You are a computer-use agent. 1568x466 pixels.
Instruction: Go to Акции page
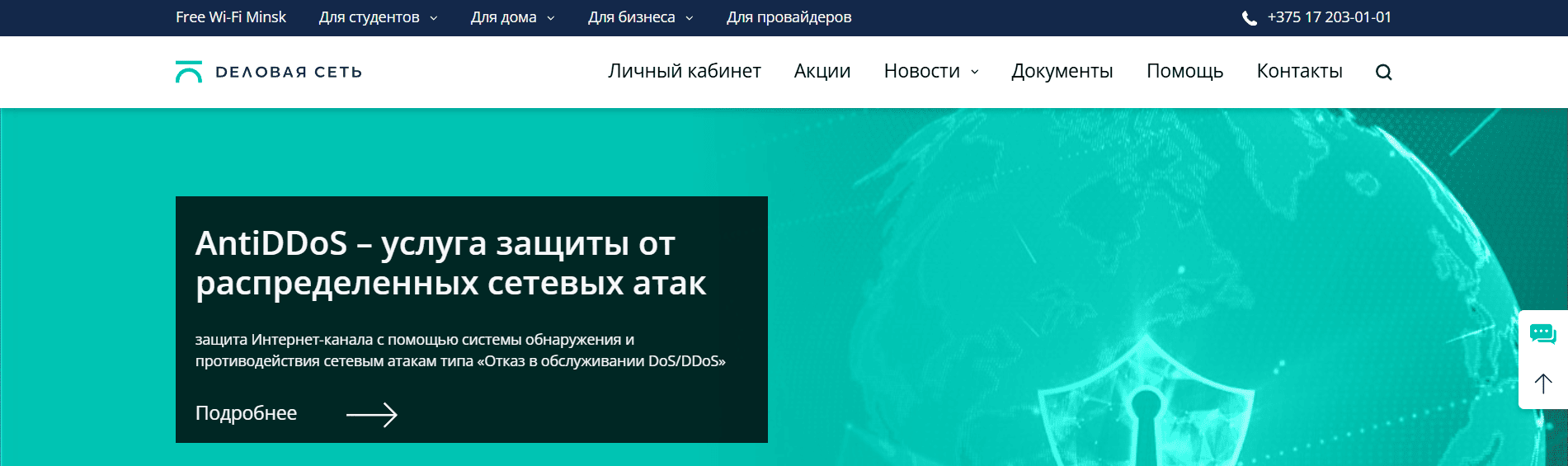[x=822, y=71]
